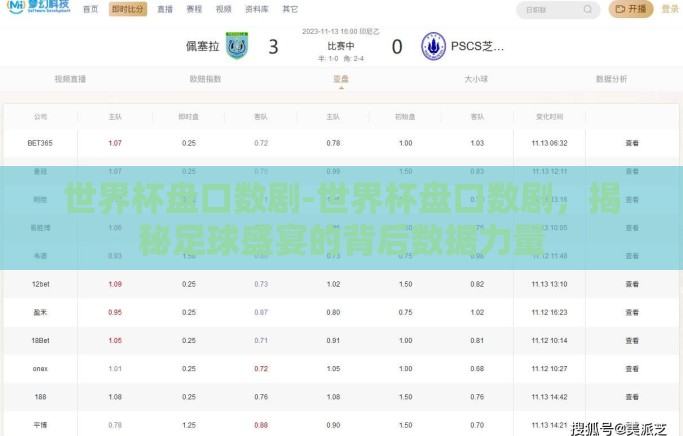This screenshot has width=683, height=436.
Task: Switch to the 大小球 tab
Action: coord(476,79)
